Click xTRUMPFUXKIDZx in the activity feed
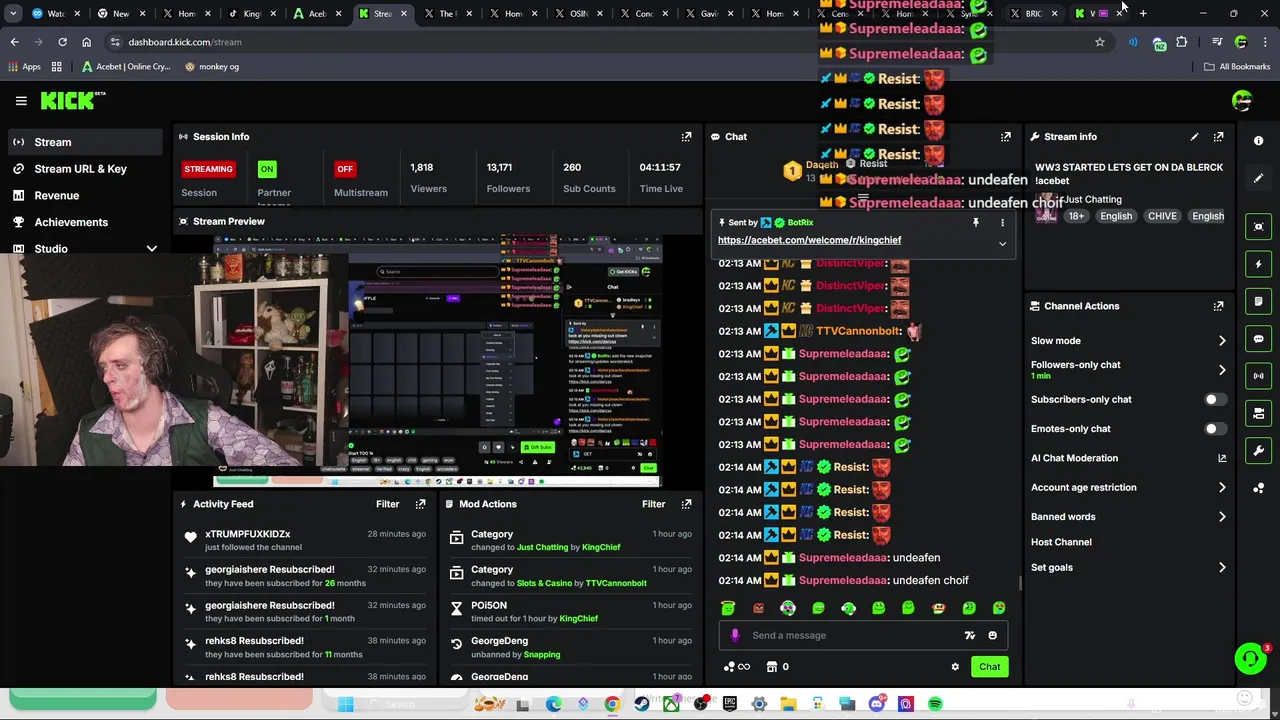1280x720 pixels. tap(247, 534)
